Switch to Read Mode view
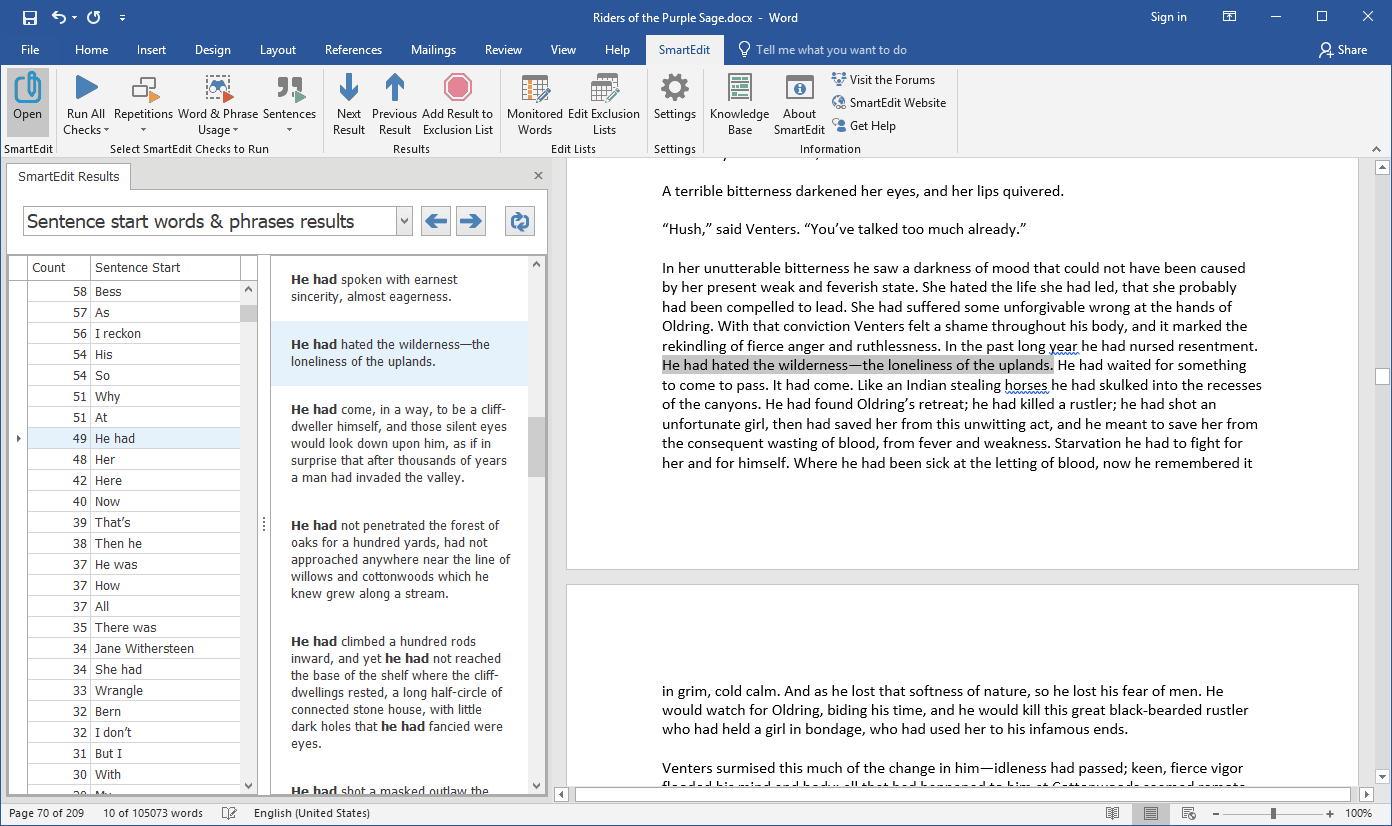Viewport: 1392px width, 826px height. coord(1113,812)
